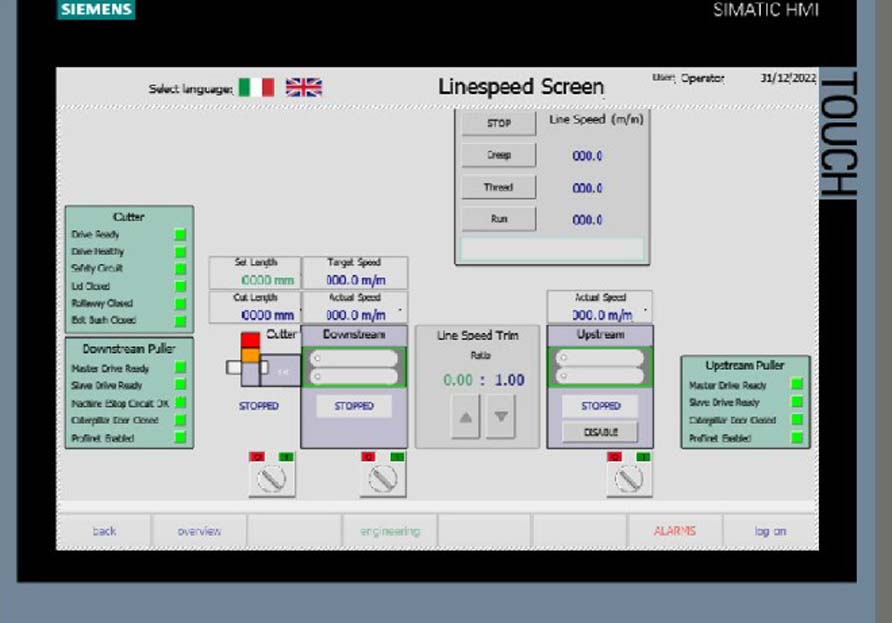Turn the Downstream rotary selector switch
The height and width of the screenshot is (623, 892).
(383, 479)
